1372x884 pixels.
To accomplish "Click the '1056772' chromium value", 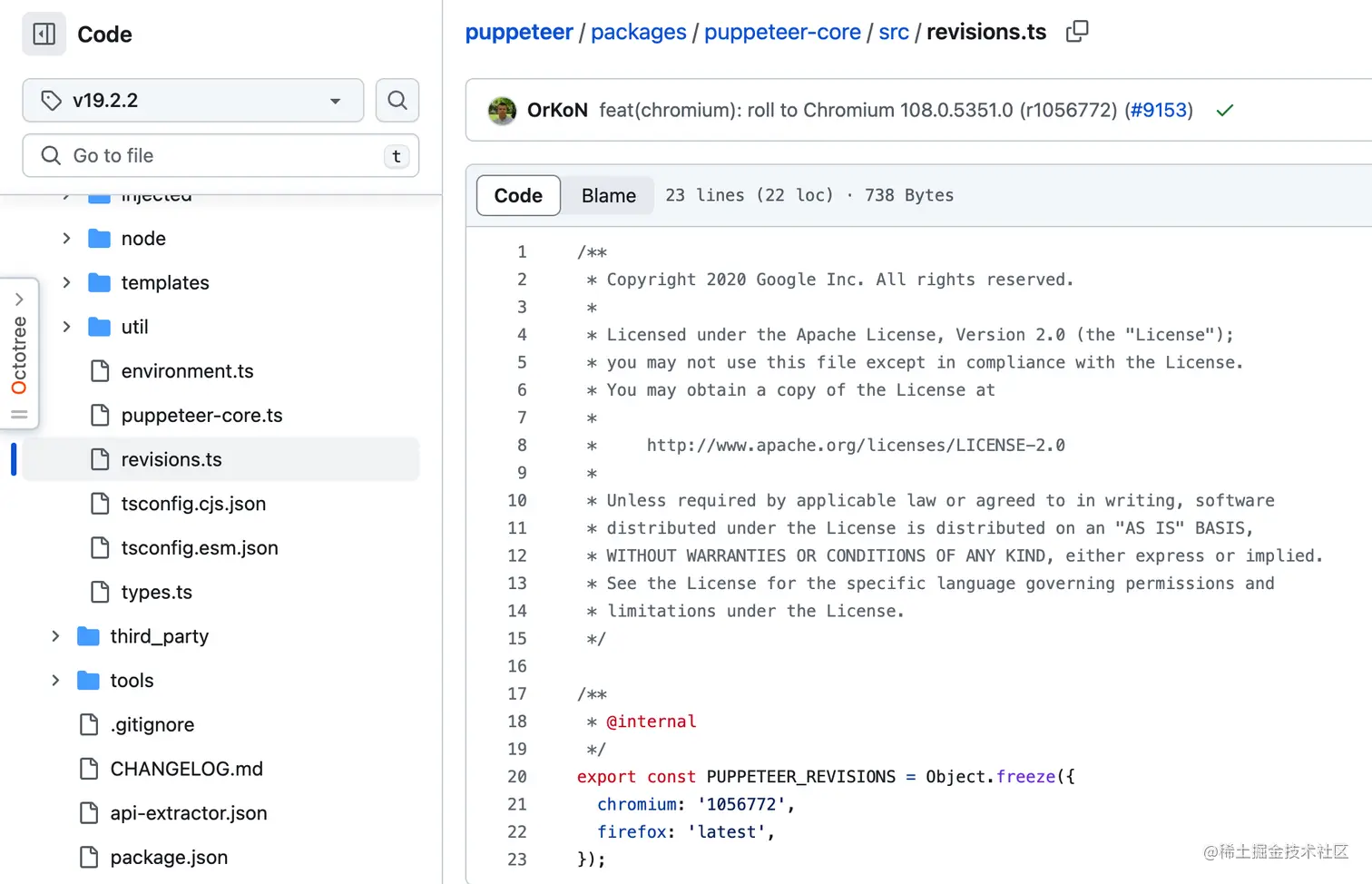I will 740,804.
